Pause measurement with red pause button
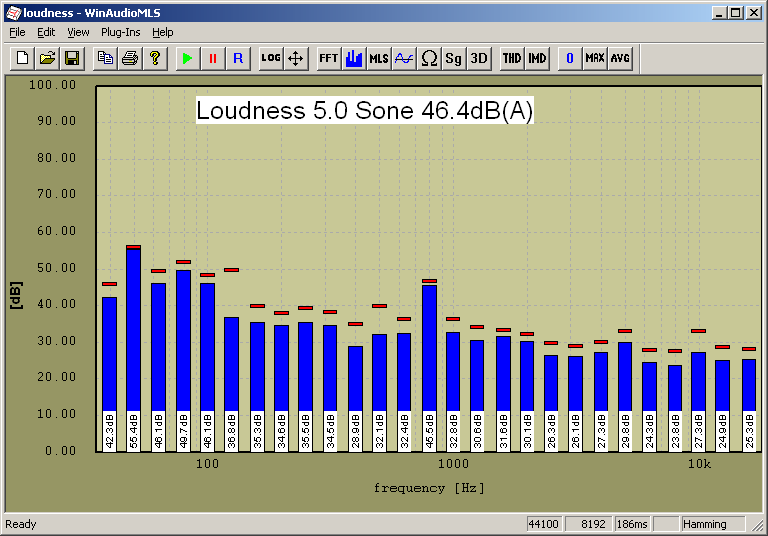The height and width of the screenshot is (536, 768). pos(212,58)
